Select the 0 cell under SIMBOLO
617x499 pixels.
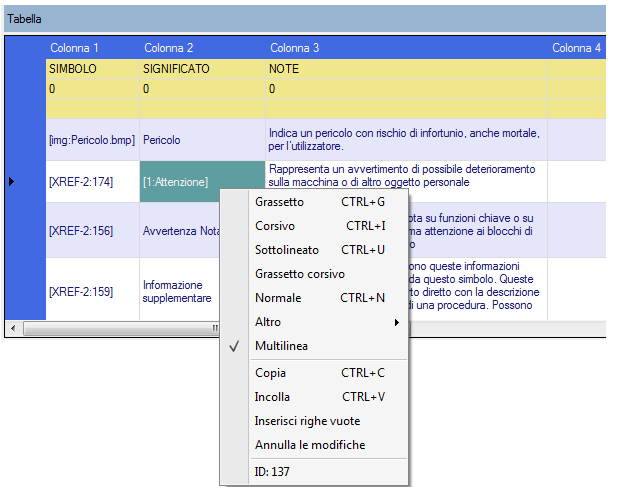click(x=93, y=89)
